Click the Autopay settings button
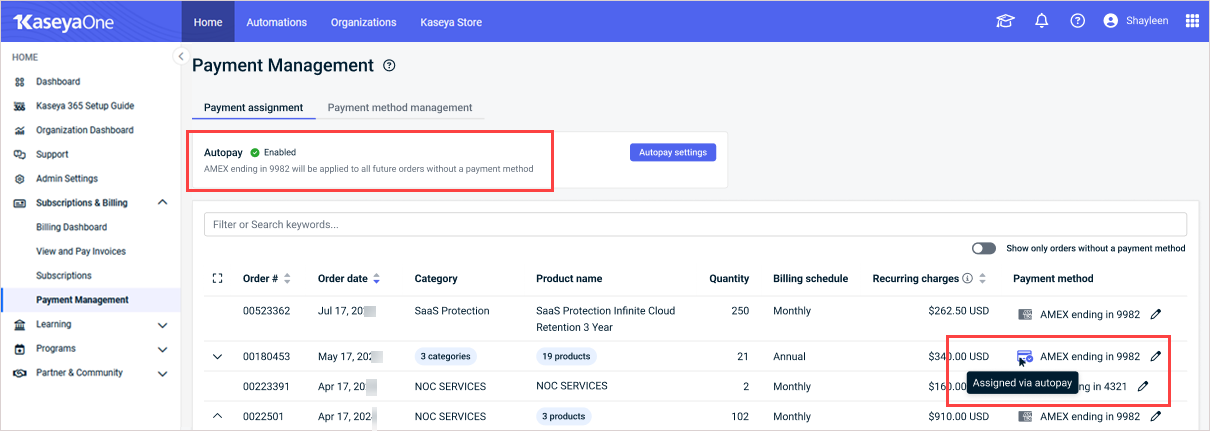 (672, 152)
